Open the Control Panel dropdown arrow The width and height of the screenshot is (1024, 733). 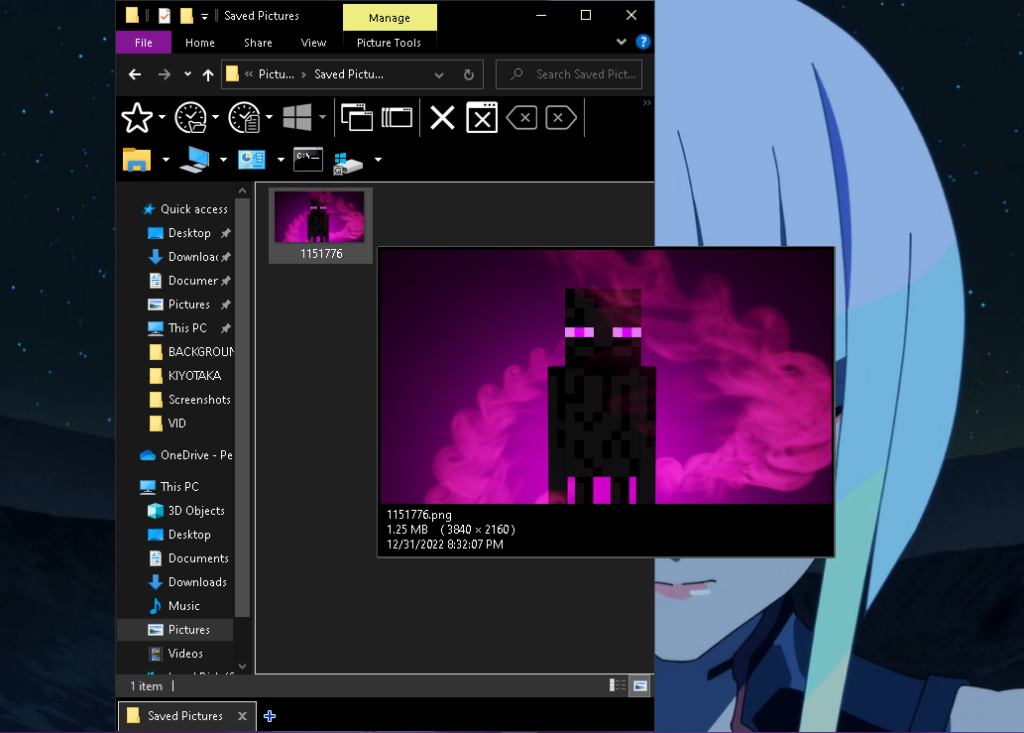[x=281, y=159]
